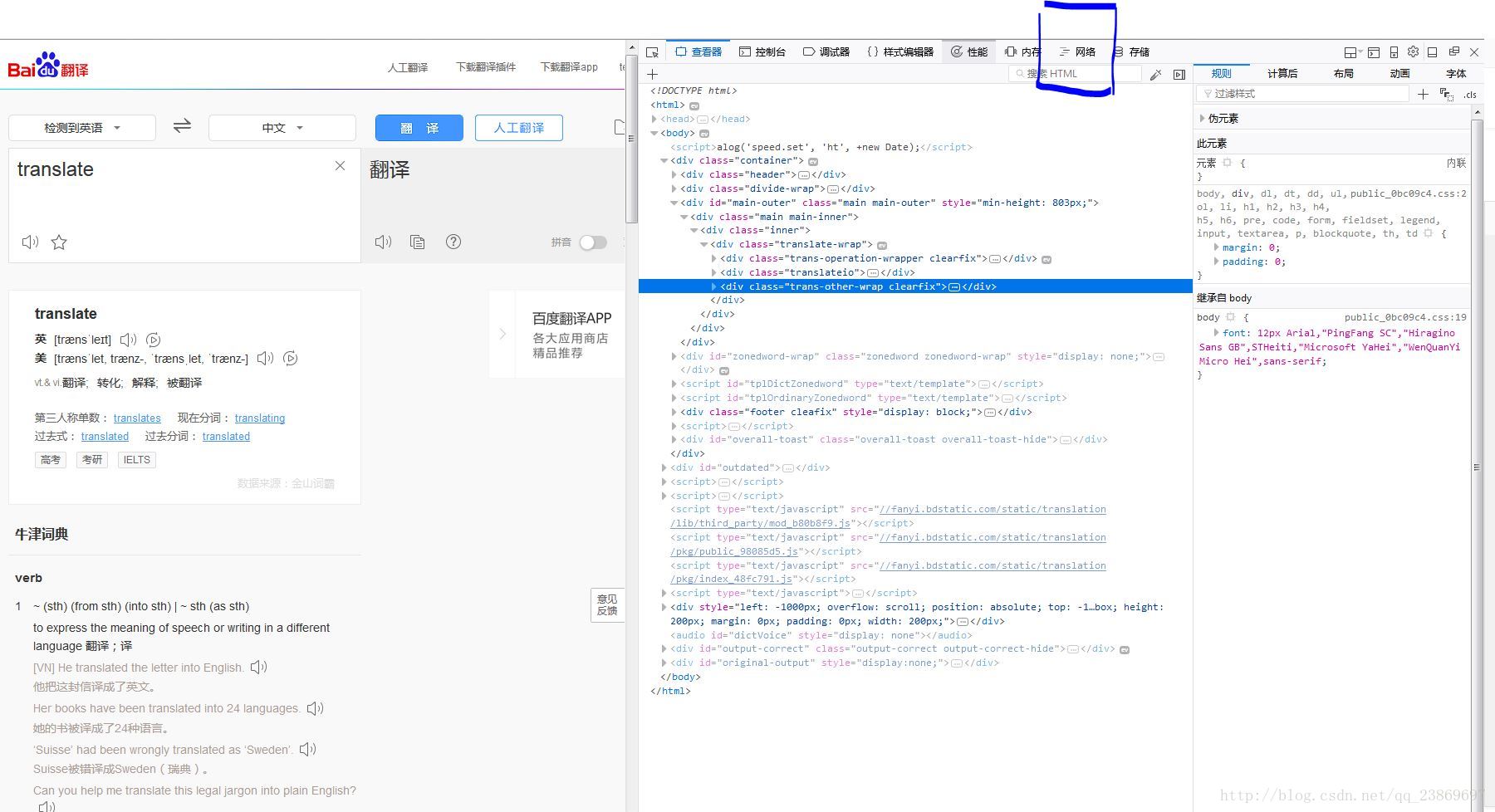Viewport: 1495px width, 812px height.
Task: Activate the element picker in DevTools
Action: pos(652,51)
